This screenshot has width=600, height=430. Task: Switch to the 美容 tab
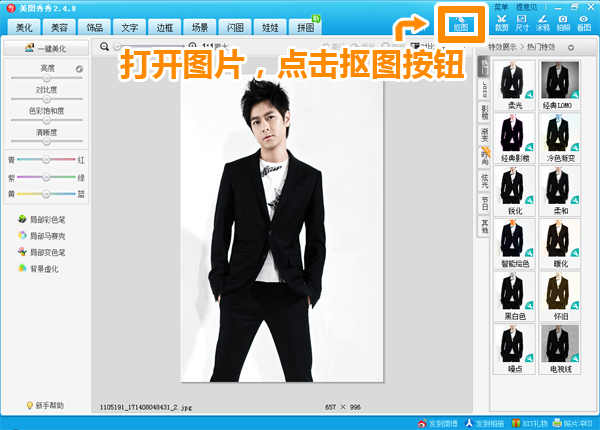tap(59, 28)
